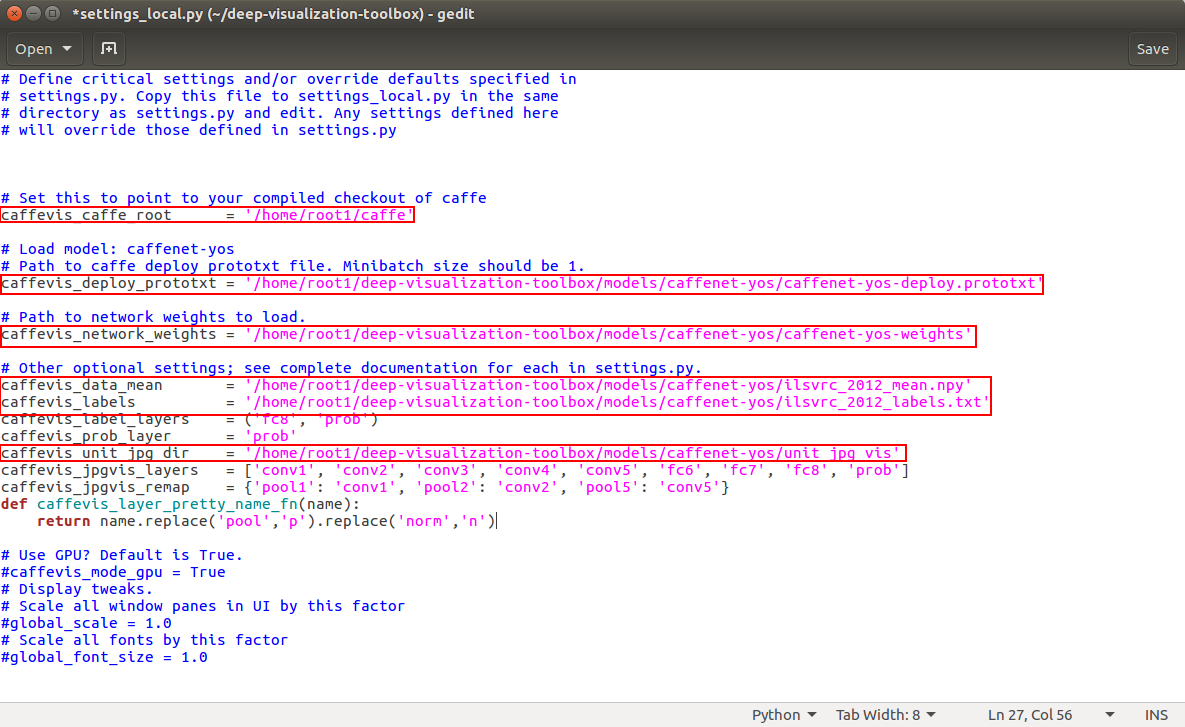Place cursor on the caffevis_caffe_root line
The width and height of the screenshot is (1185, 727).
point(200,215)
